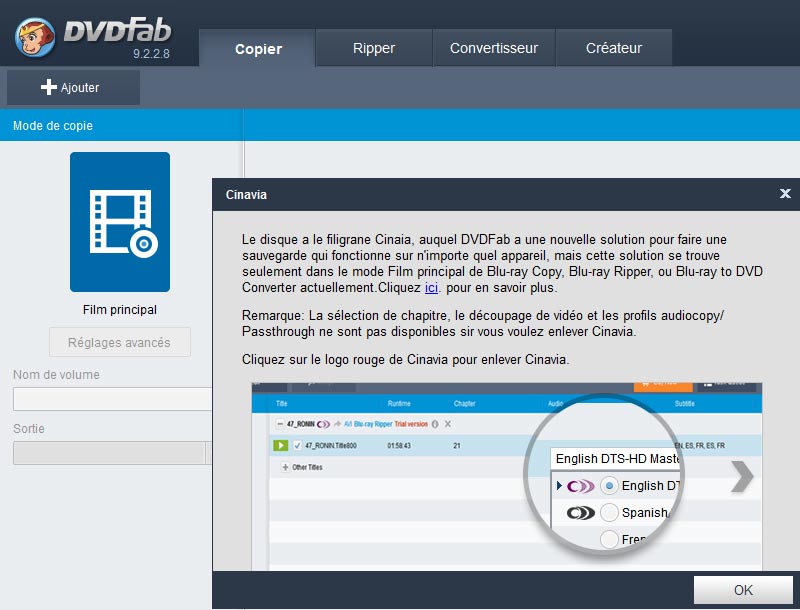
Task: Follow the 'ici' link in Cinavia dialog
Action: tap(431, 288)
